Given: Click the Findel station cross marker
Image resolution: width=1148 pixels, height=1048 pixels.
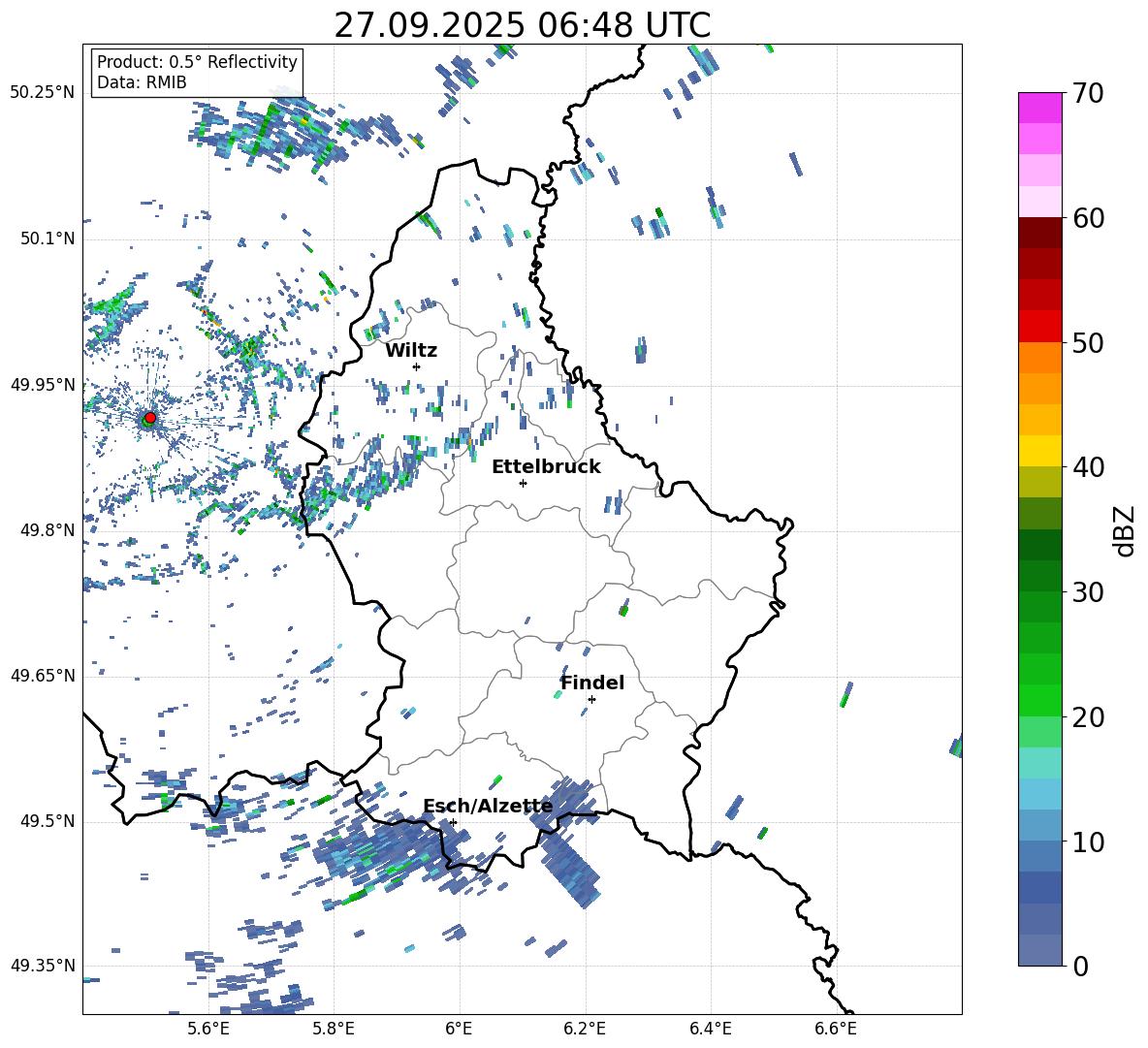Looking at the screenshot, I should pos(591,699).
